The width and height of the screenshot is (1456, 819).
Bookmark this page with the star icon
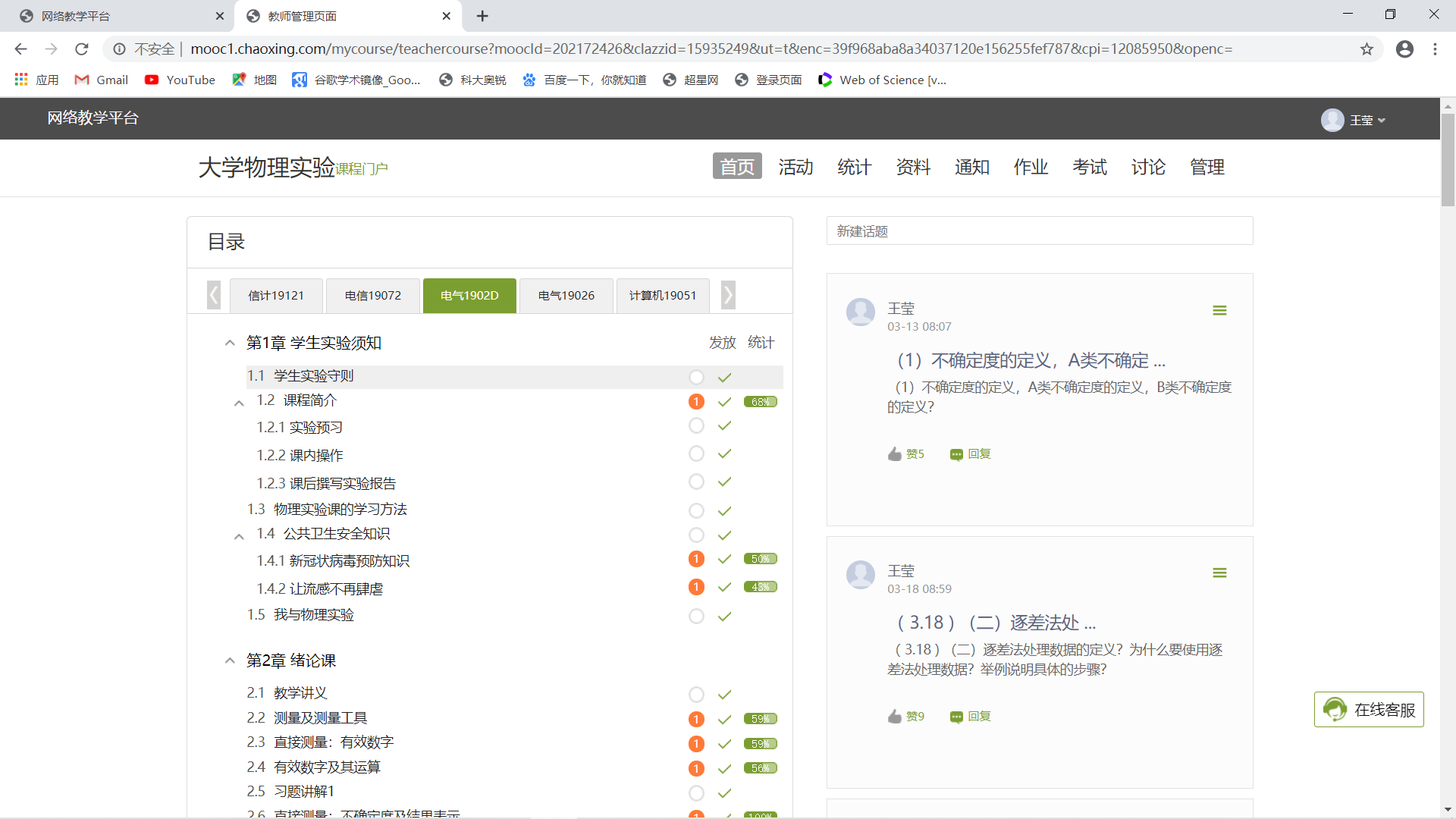(1367, 49)
